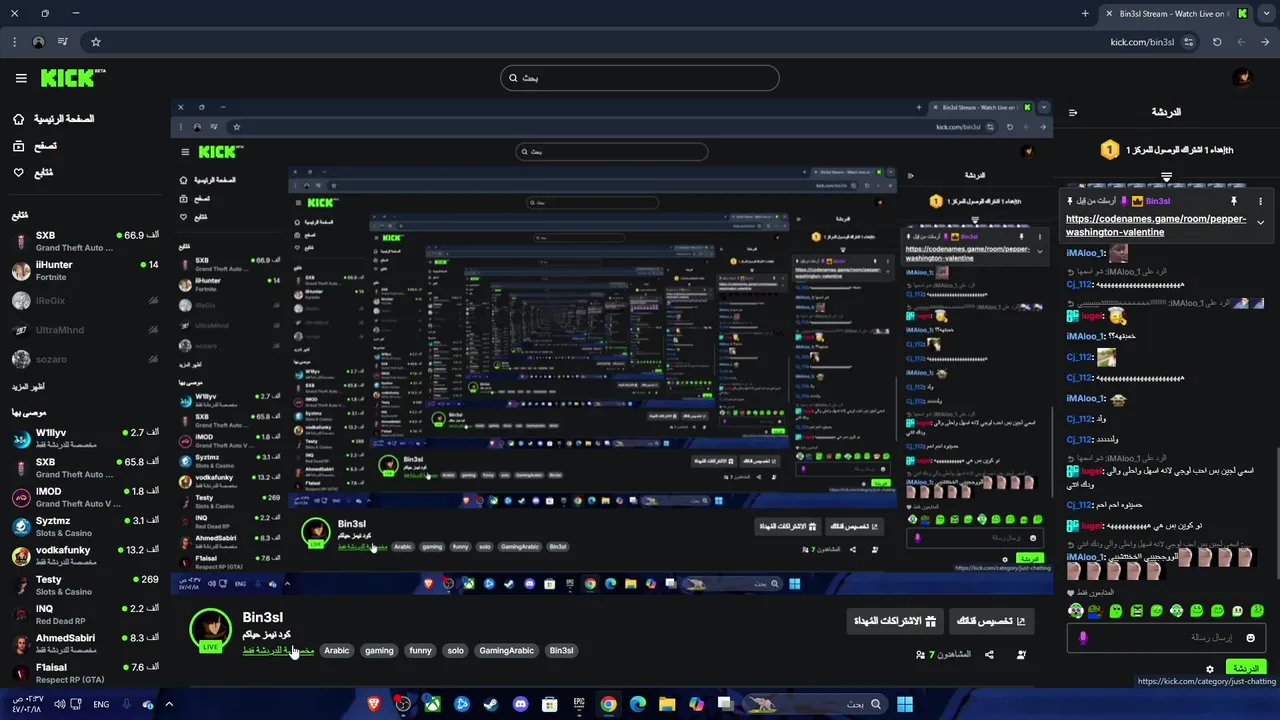Screen dimensions: 1280x720
Task: Click the تخصيص قناتك customize channel button
Action: coord(991,621)
